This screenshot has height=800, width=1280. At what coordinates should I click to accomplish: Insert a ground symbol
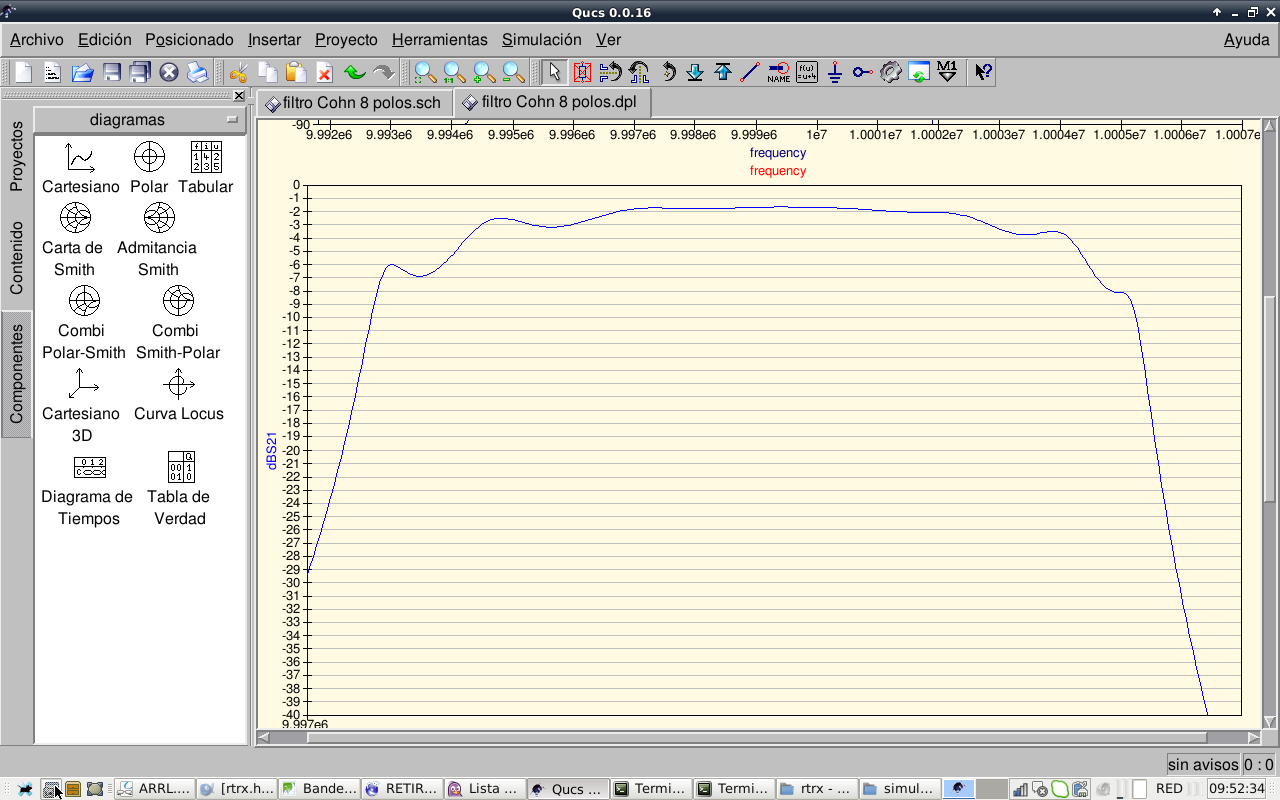click(835, 72)
